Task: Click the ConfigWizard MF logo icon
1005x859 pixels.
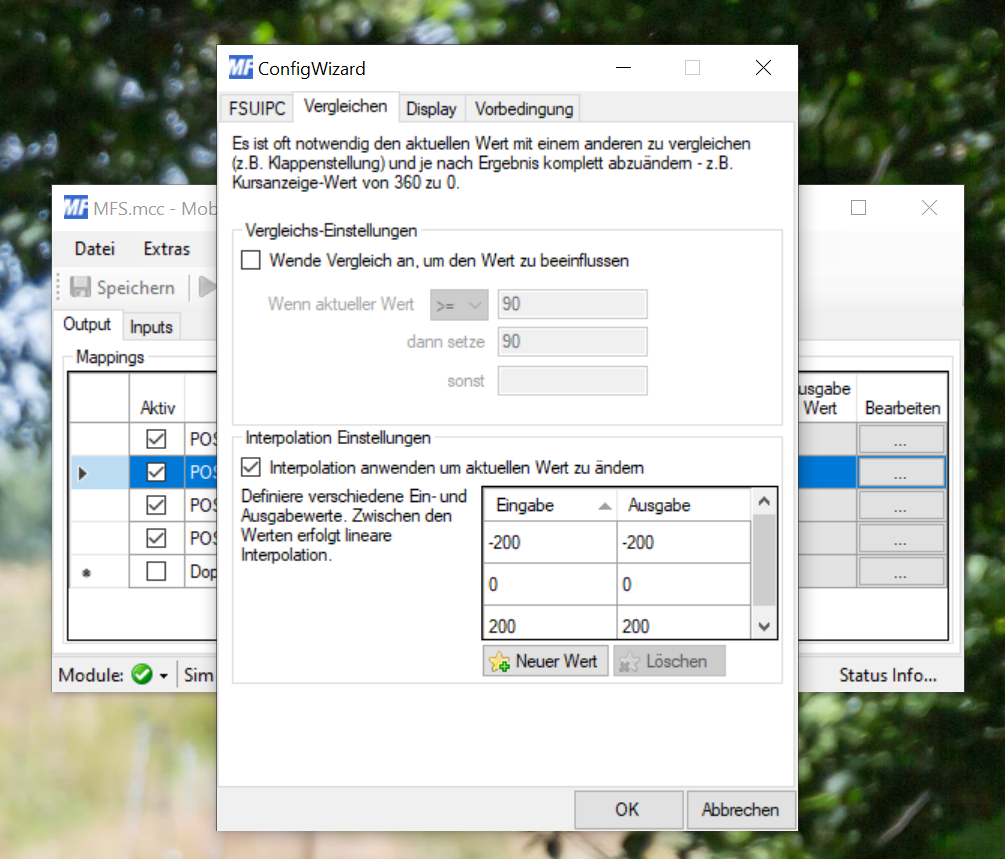Action: [x=241, y=67]
